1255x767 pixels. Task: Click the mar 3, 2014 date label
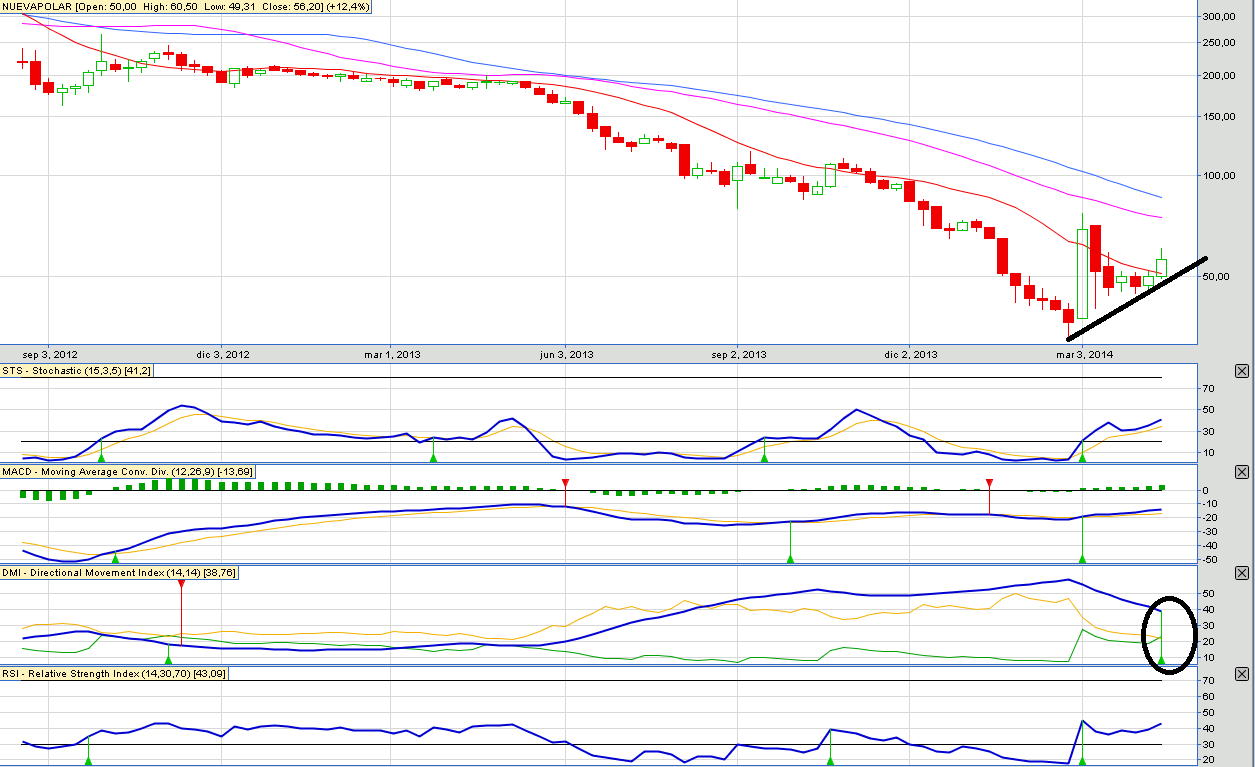[1085, 354]
